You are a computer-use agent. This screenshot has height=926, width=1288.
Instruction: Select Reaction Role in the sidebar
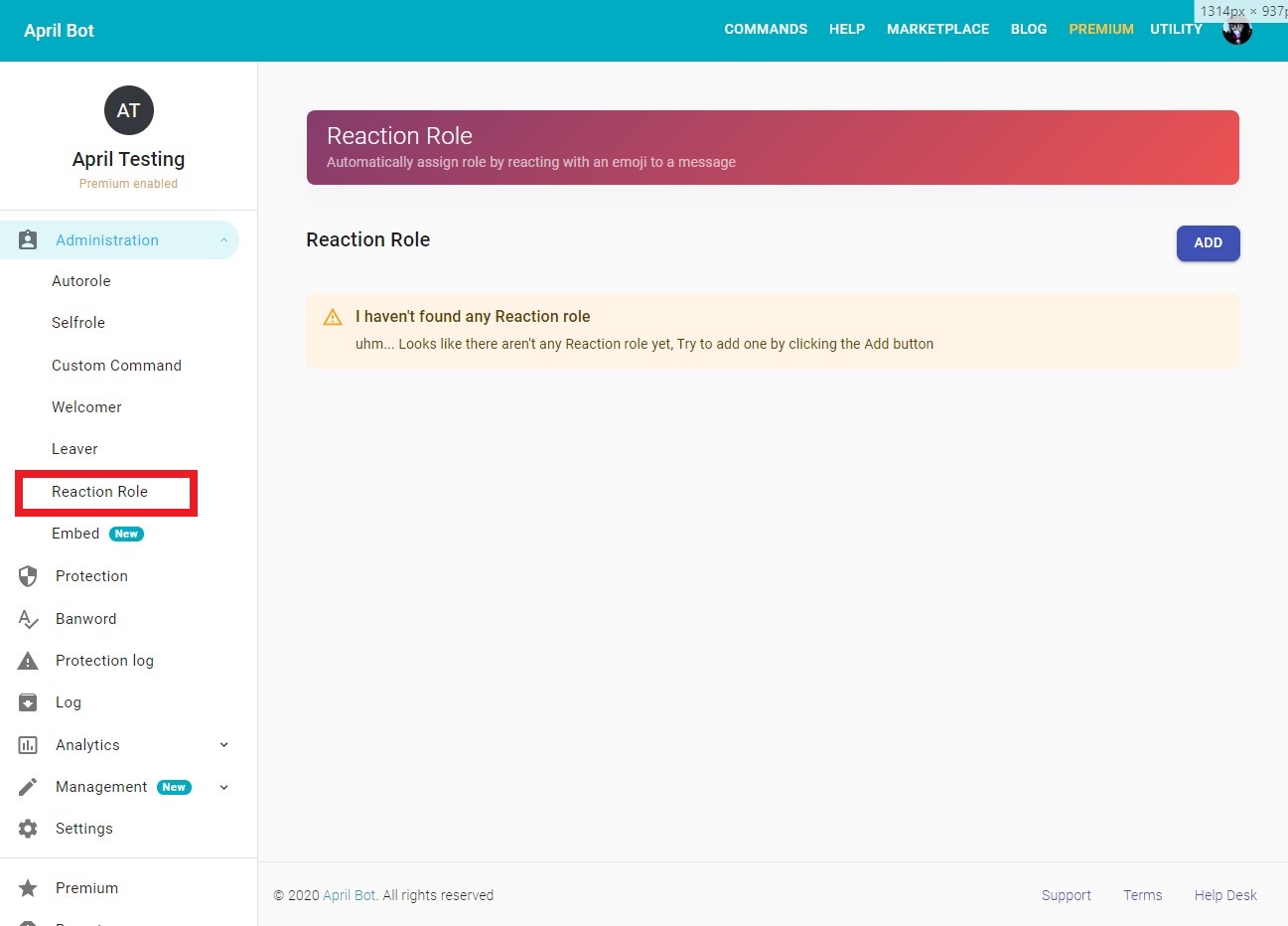click(99, 492)
